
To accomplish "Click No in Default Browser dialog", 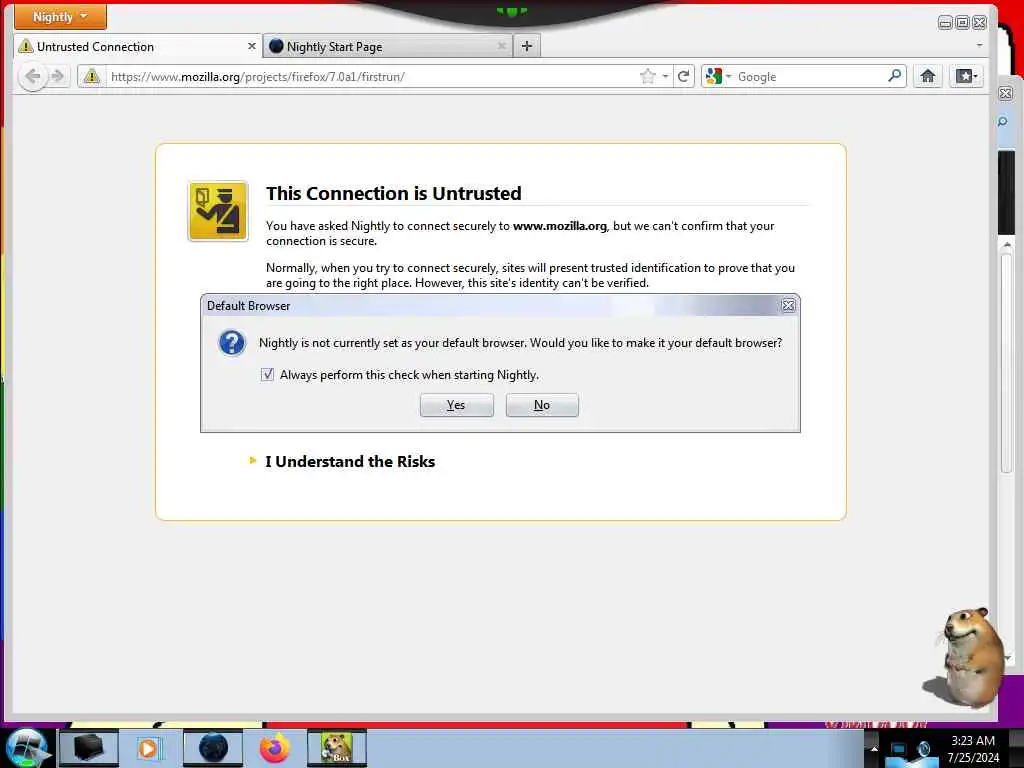I will (542, 405).
